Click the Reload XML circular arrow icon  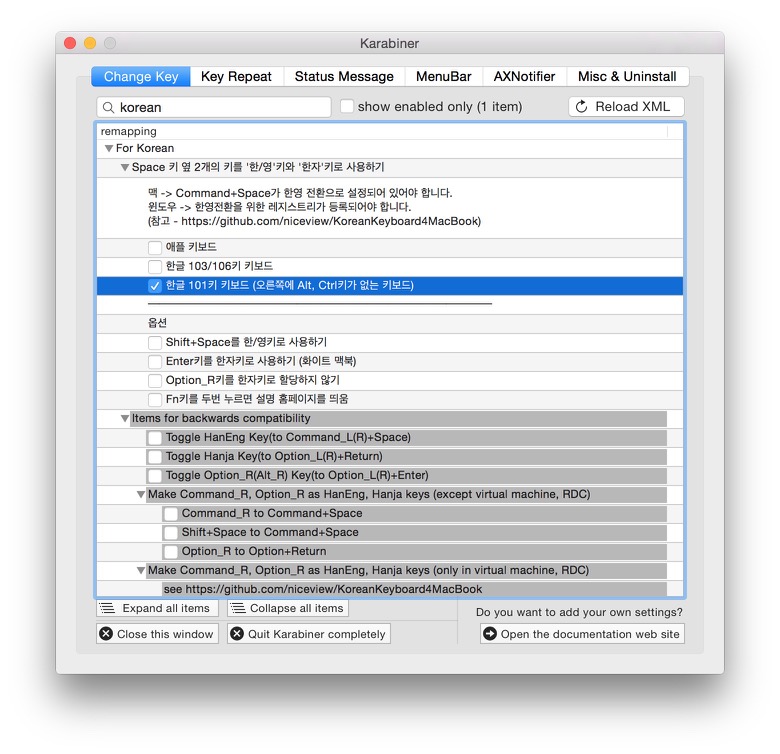582,107
